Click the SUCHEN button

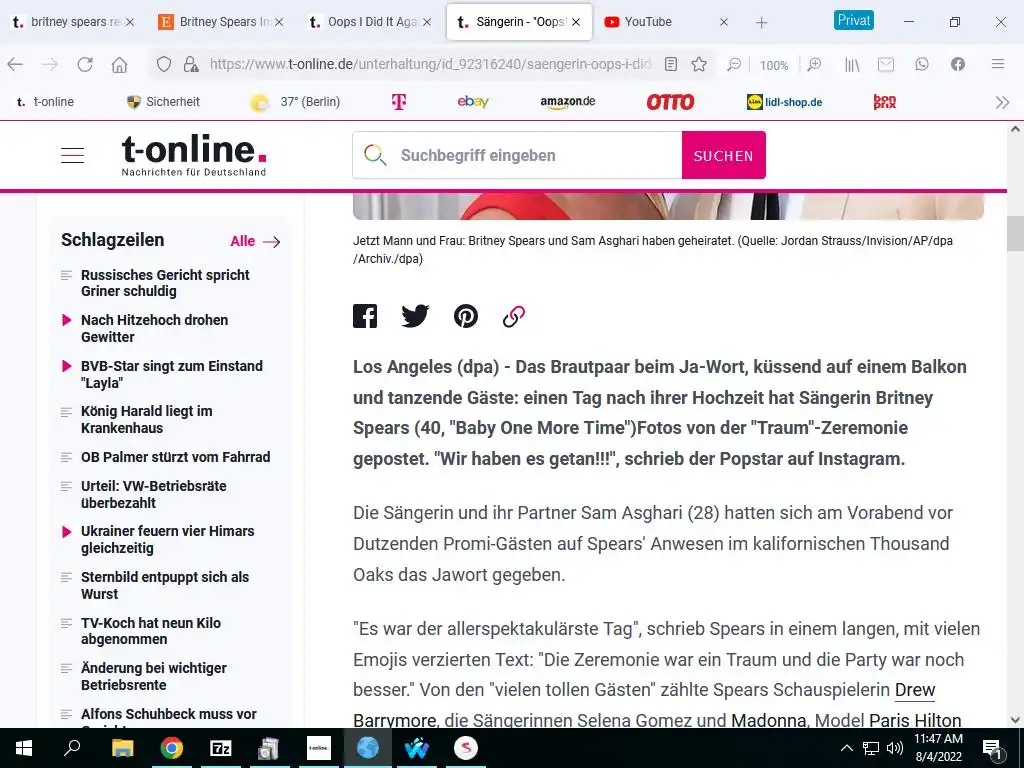(724, 155)
